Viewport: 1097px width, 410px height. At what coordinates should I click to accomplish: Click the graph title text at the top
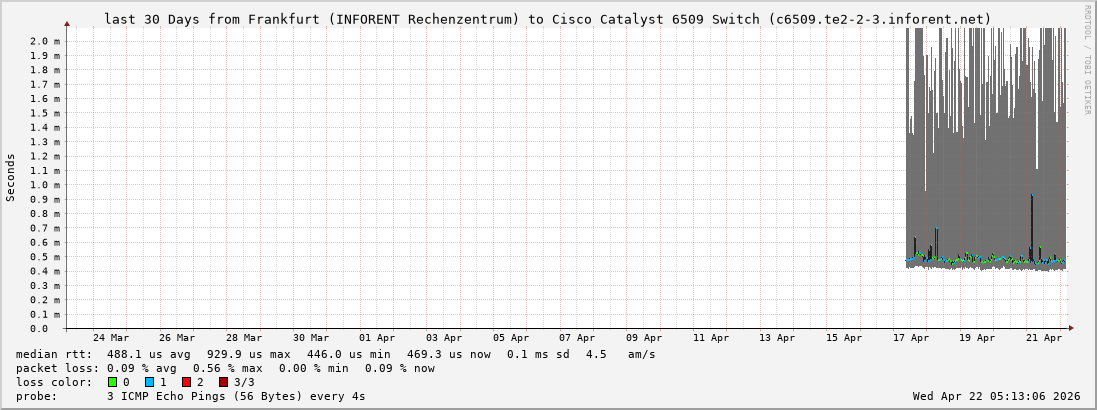point(547,19)
